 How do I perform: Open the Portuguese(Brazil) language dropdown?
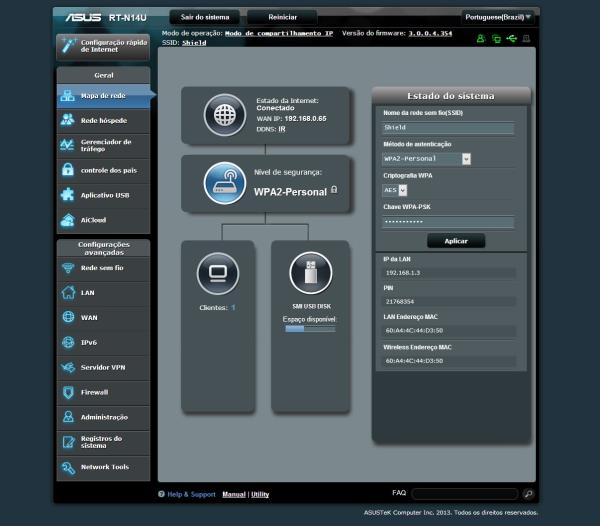tap(498, 17)
